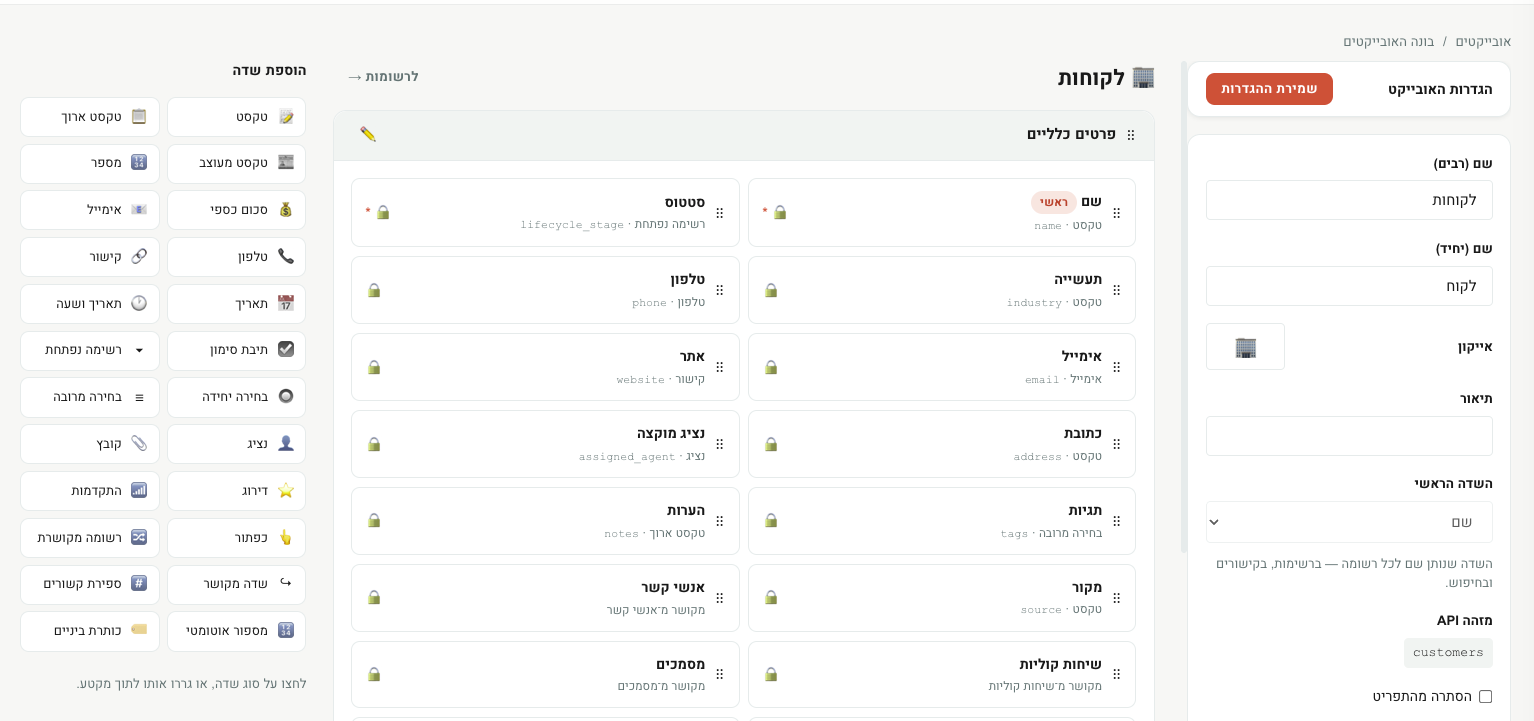Screen dimensions: 1534x721
Task: Go to אובייקטים in the breadcrumb
Action: [1483, 41]
